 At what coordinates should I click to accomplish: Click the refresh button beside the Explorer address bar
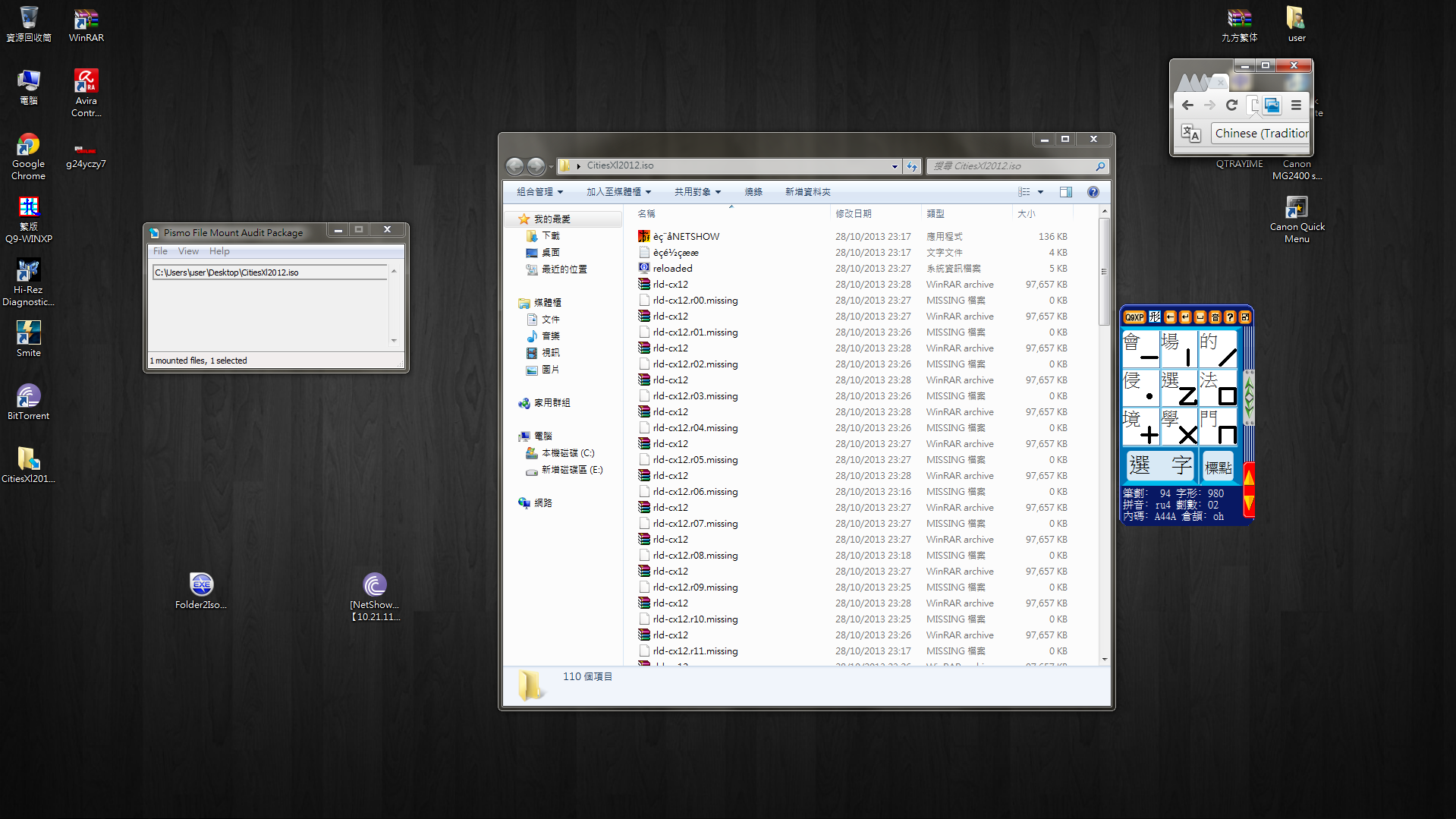[912, 165]
